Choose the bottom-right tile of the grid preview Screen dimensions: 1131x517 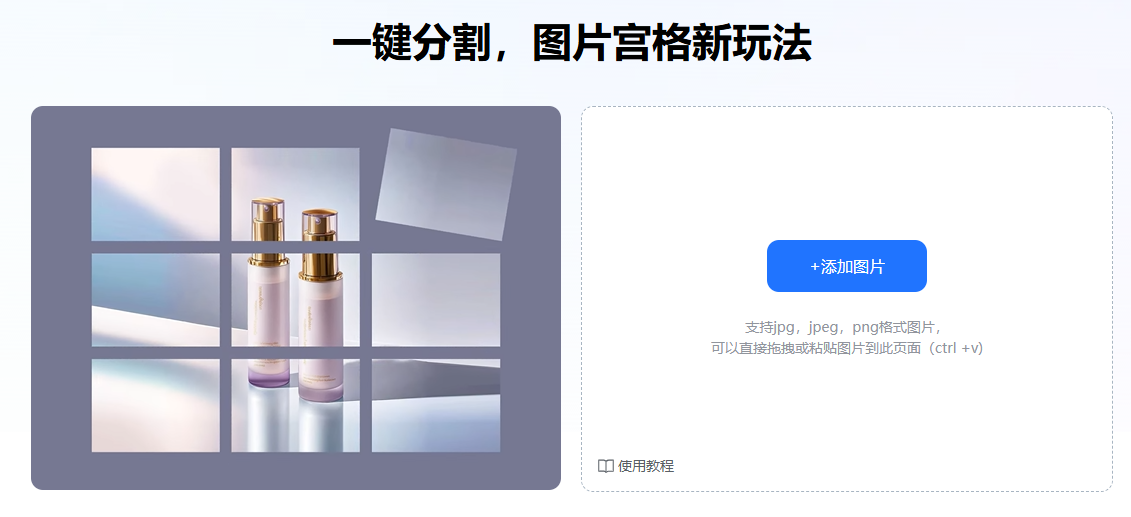(436, 405)
